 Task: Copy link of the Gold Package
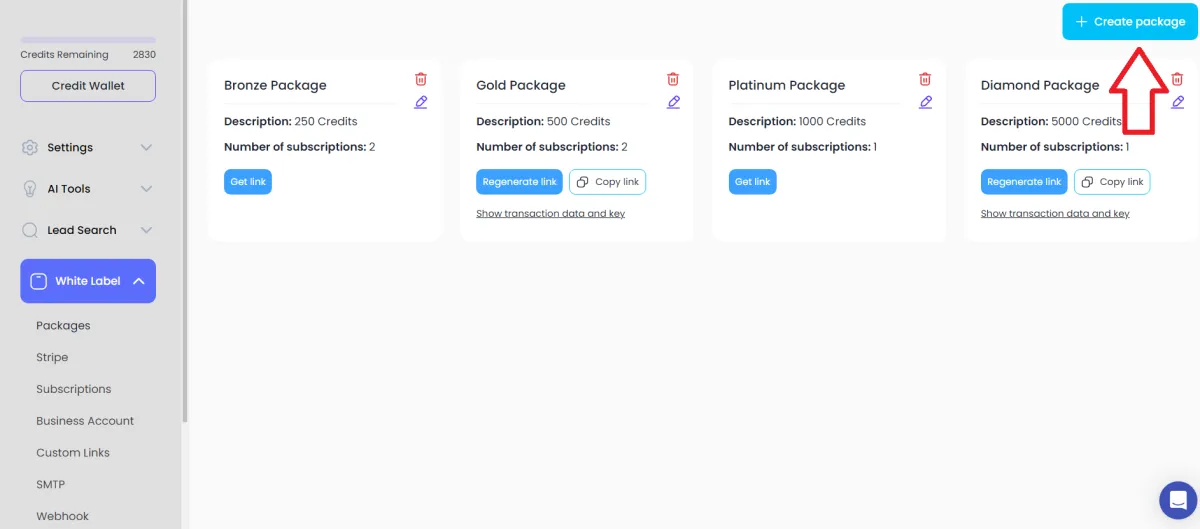(608, 182)
